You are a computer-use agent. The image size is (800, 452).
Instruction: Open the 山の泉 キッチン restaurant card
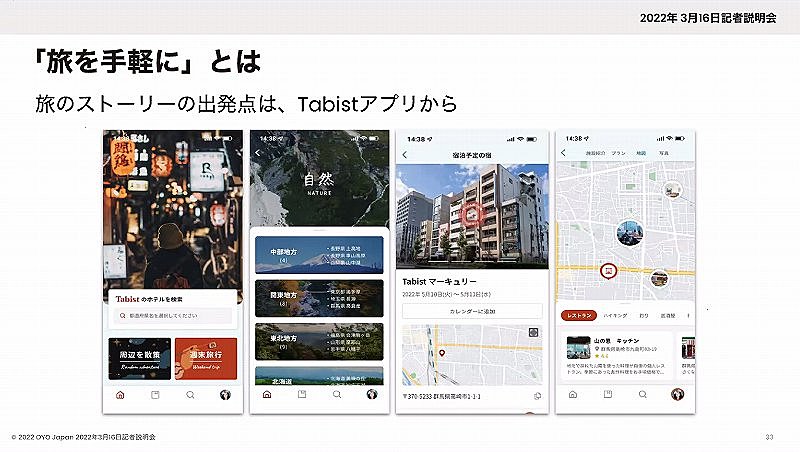pos(618,356)
